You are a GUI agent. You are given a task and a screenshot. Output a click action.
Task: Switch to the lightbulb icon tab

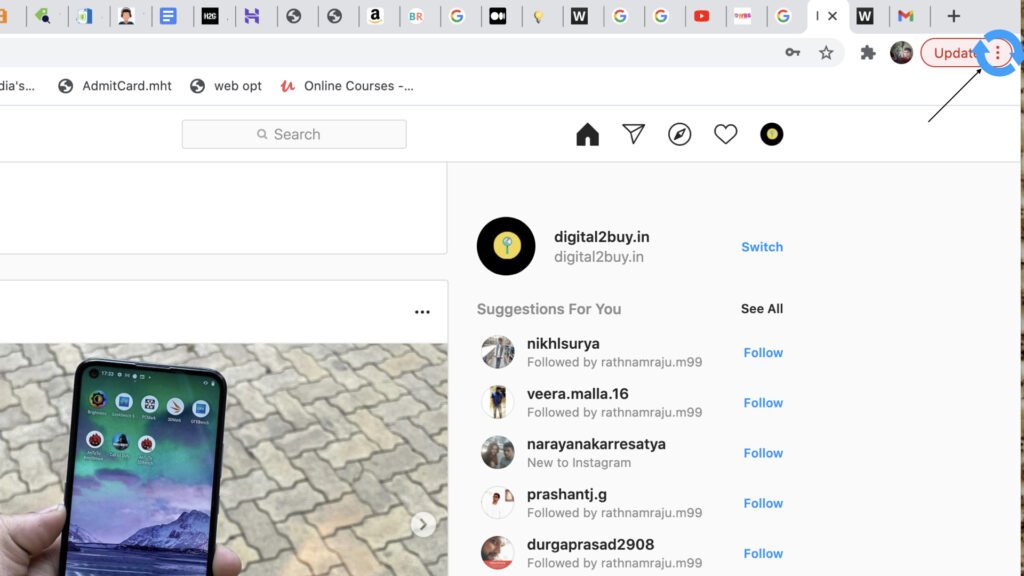(x=538, y=16)
